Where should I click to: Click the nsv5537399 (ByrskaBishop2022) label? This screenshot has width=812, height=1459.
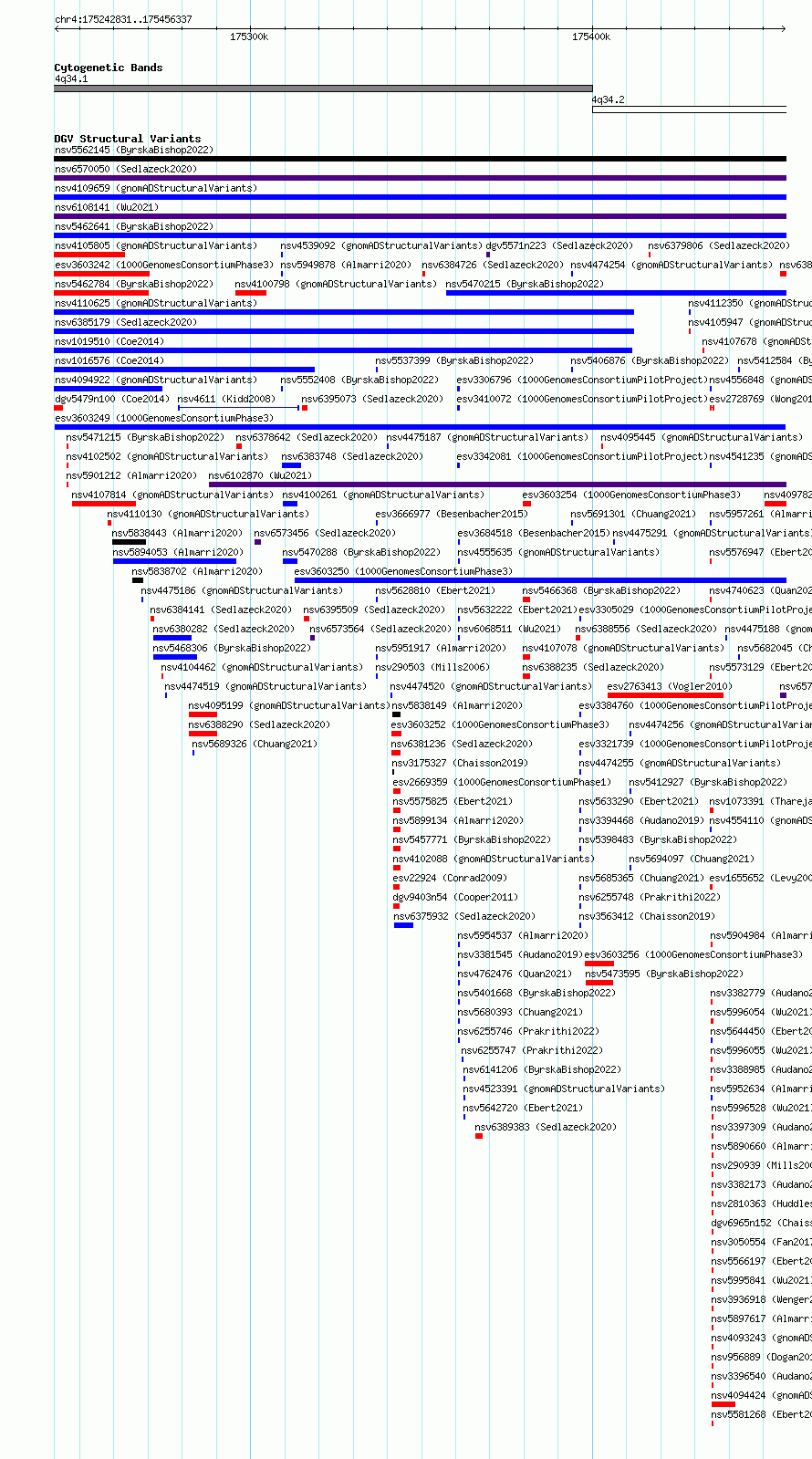pyautogui.click(x=454, y=360)
